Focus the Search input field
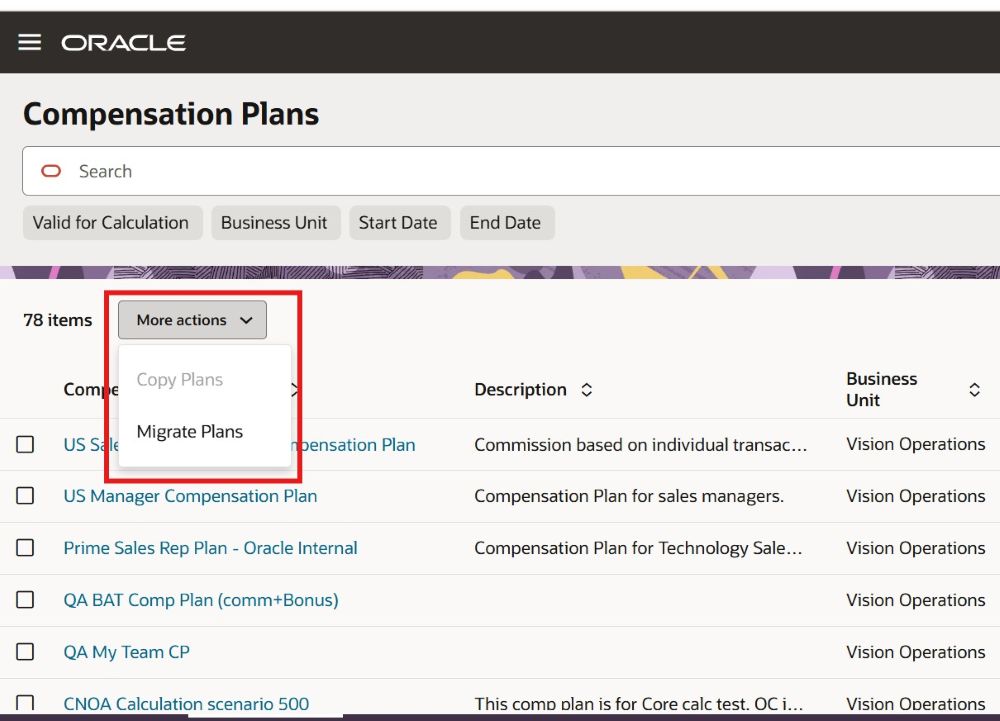 [x=511, y=171]
